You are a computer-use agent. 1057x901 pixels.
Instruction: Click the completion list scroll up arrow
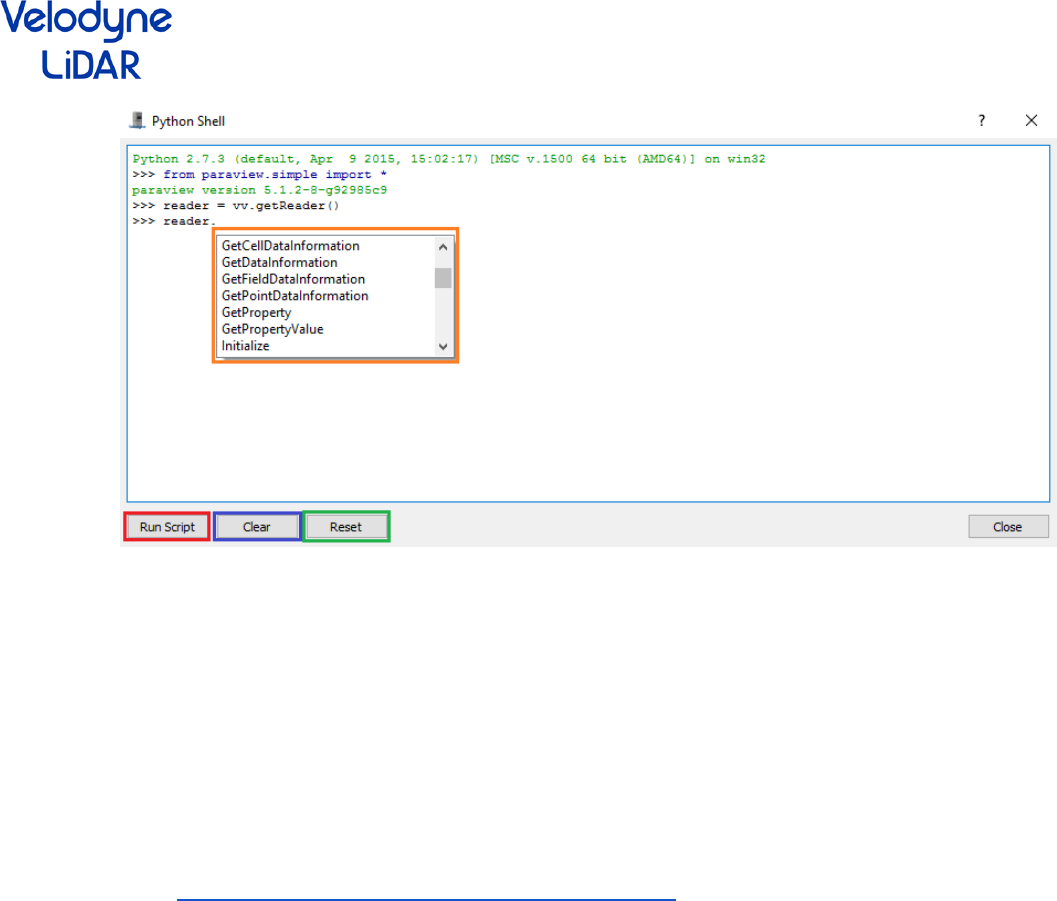443,247
